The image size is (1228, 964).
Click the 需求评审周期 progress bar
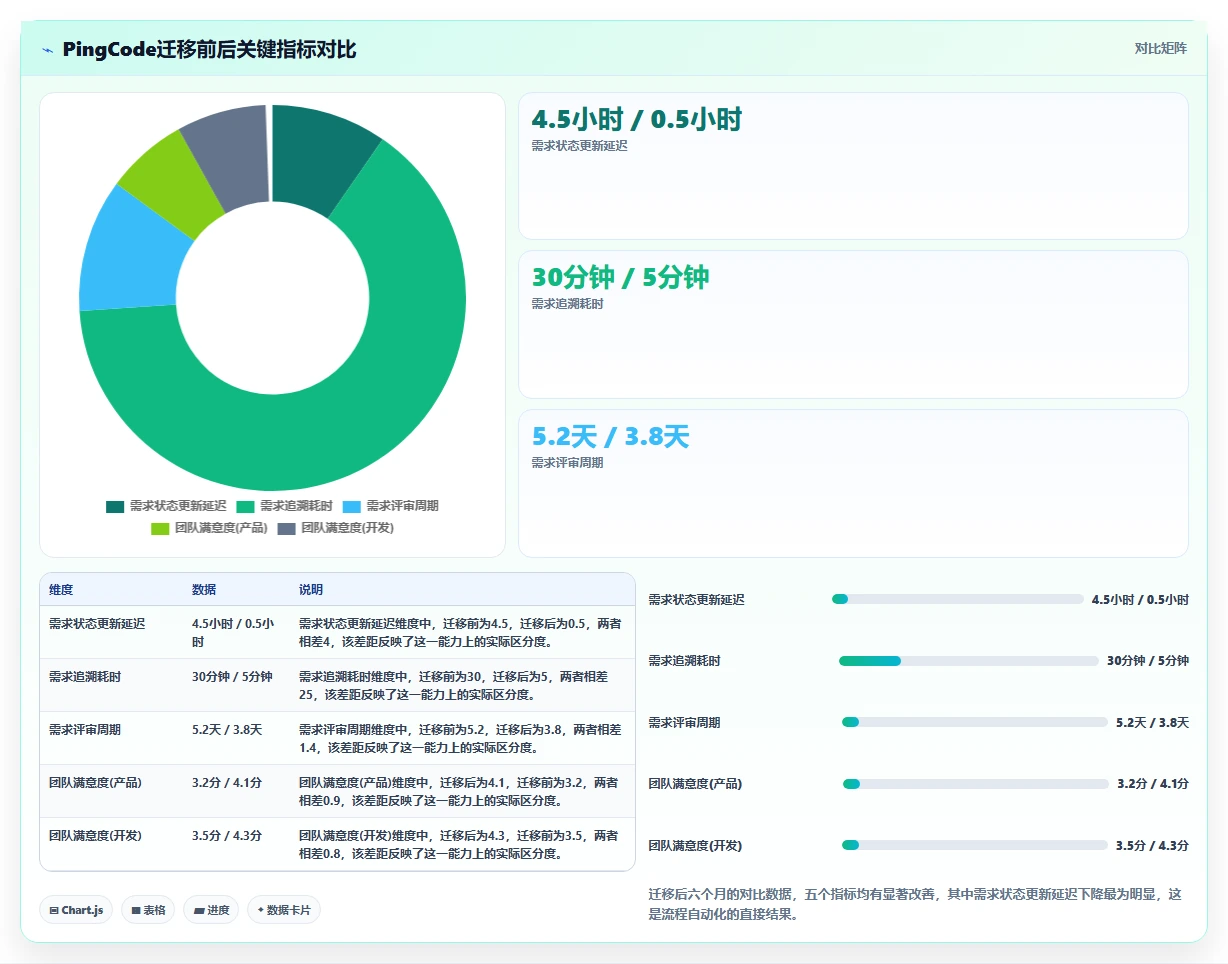click(974, 722)
